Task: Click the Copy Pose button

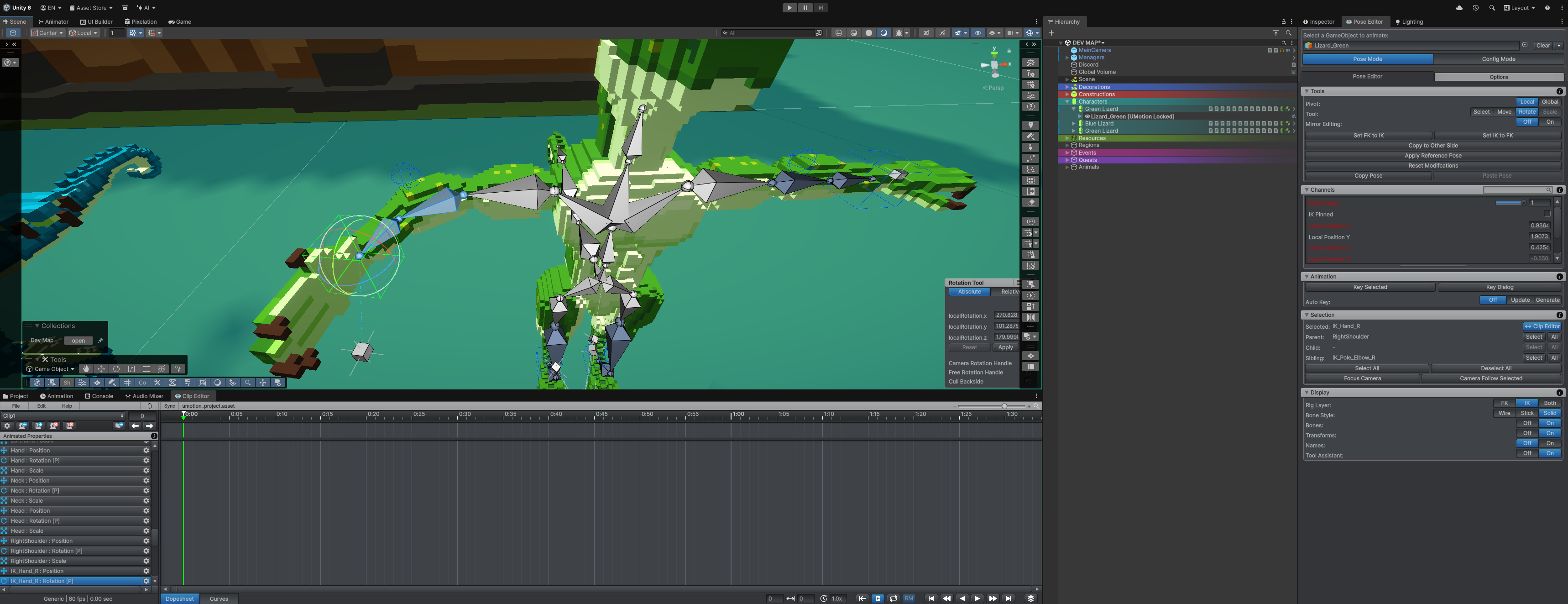Action: (x=1368, y=176)
